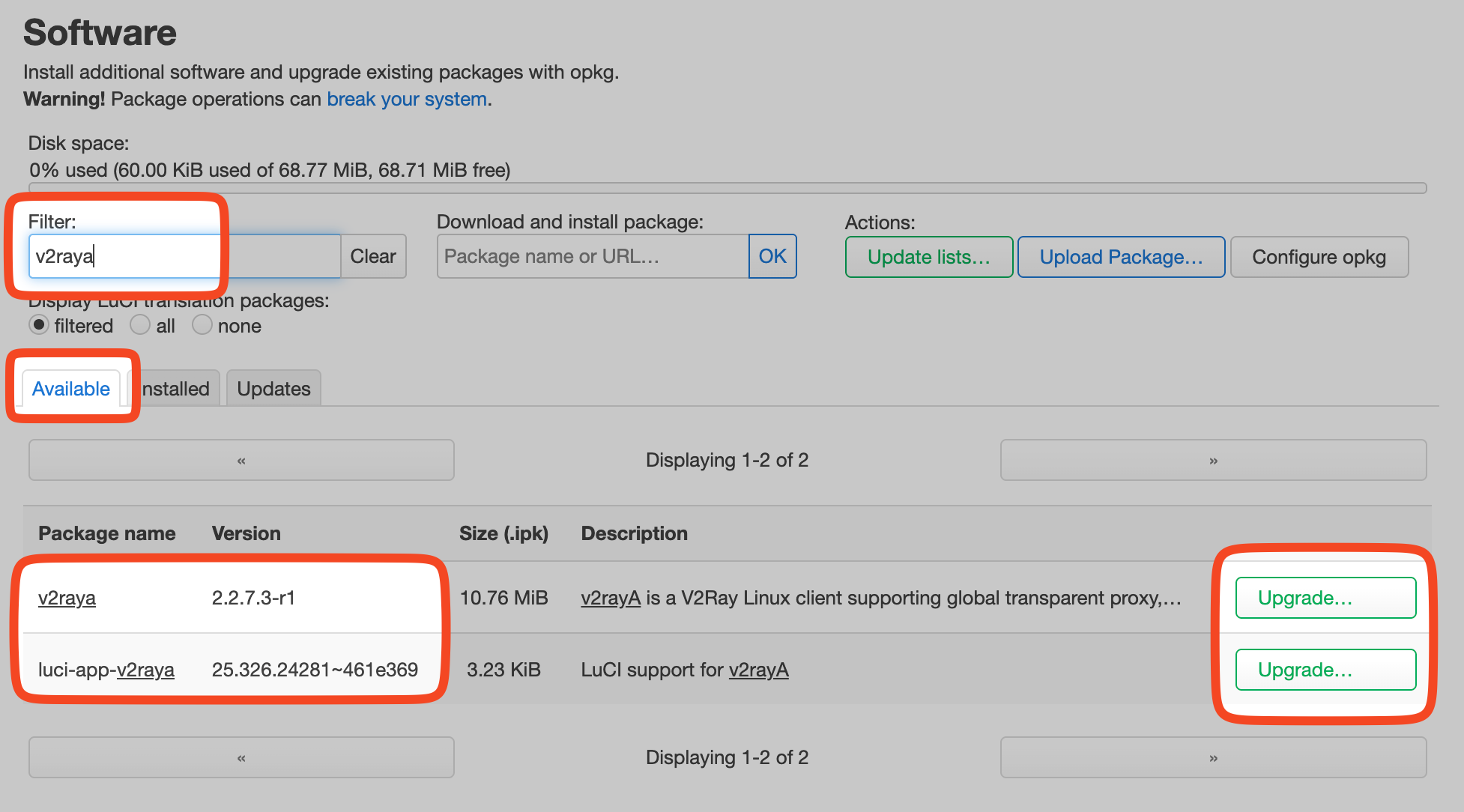Click the Filter text input field
1464x812 pixels.
click(184, 256)
